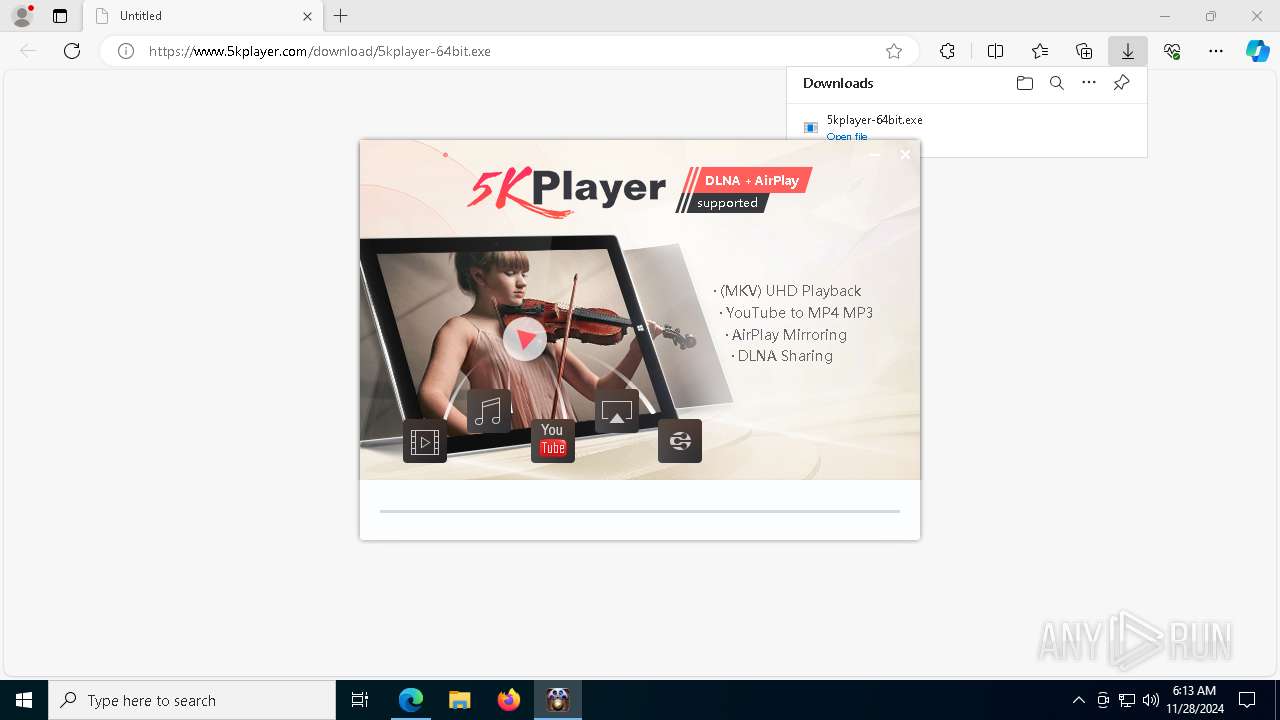The height and width of the screenshot is (720, 1280).
Task: Refresh the page
Action: pos(72,51)
